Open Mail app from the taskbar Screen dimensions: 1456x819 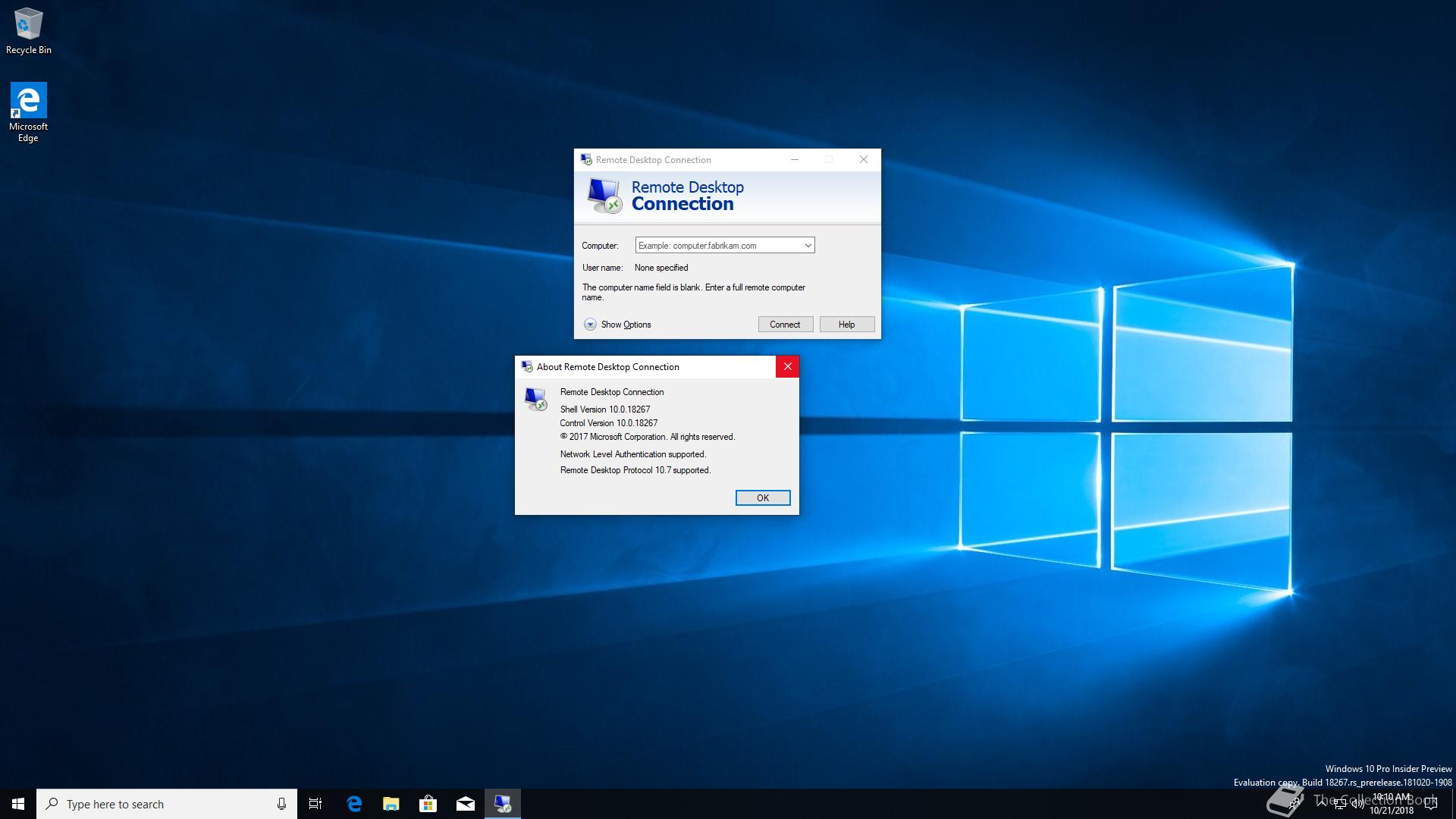[465, 804]
